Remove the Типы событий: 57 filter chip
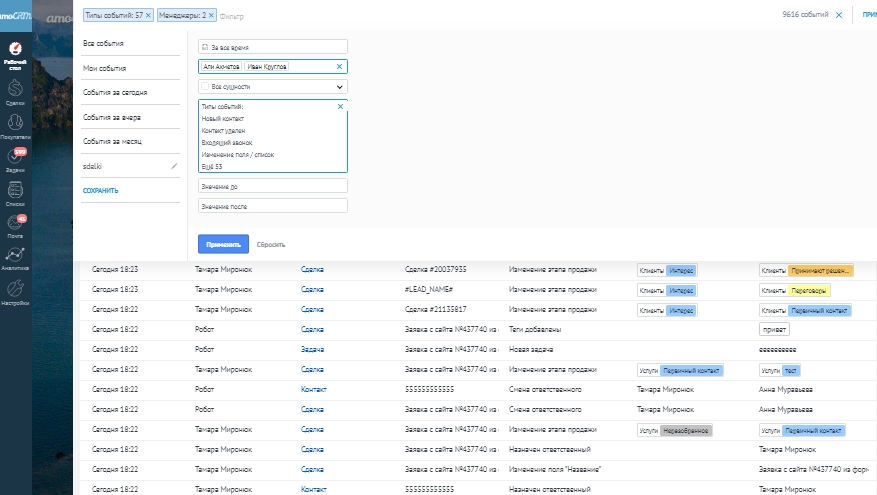 pos(149,15)
